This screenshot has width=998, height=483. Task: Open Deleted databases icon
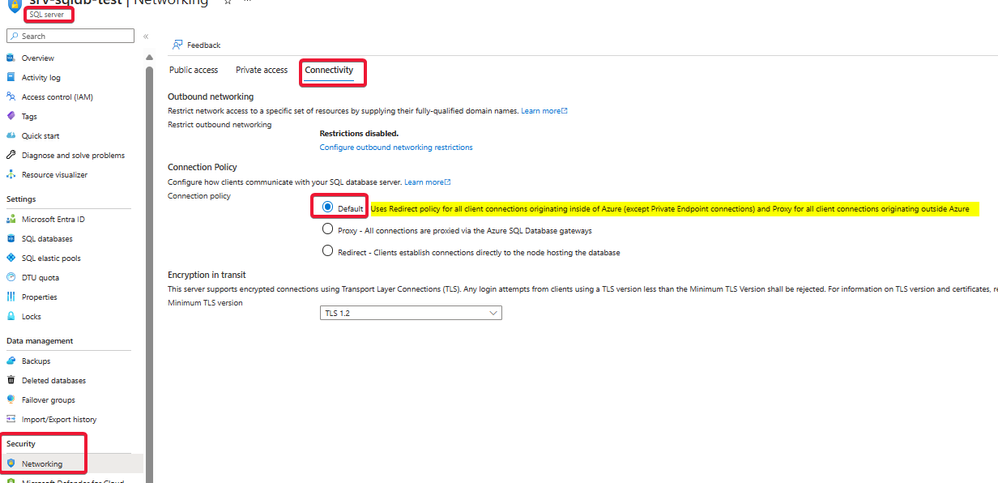(10, 381)
